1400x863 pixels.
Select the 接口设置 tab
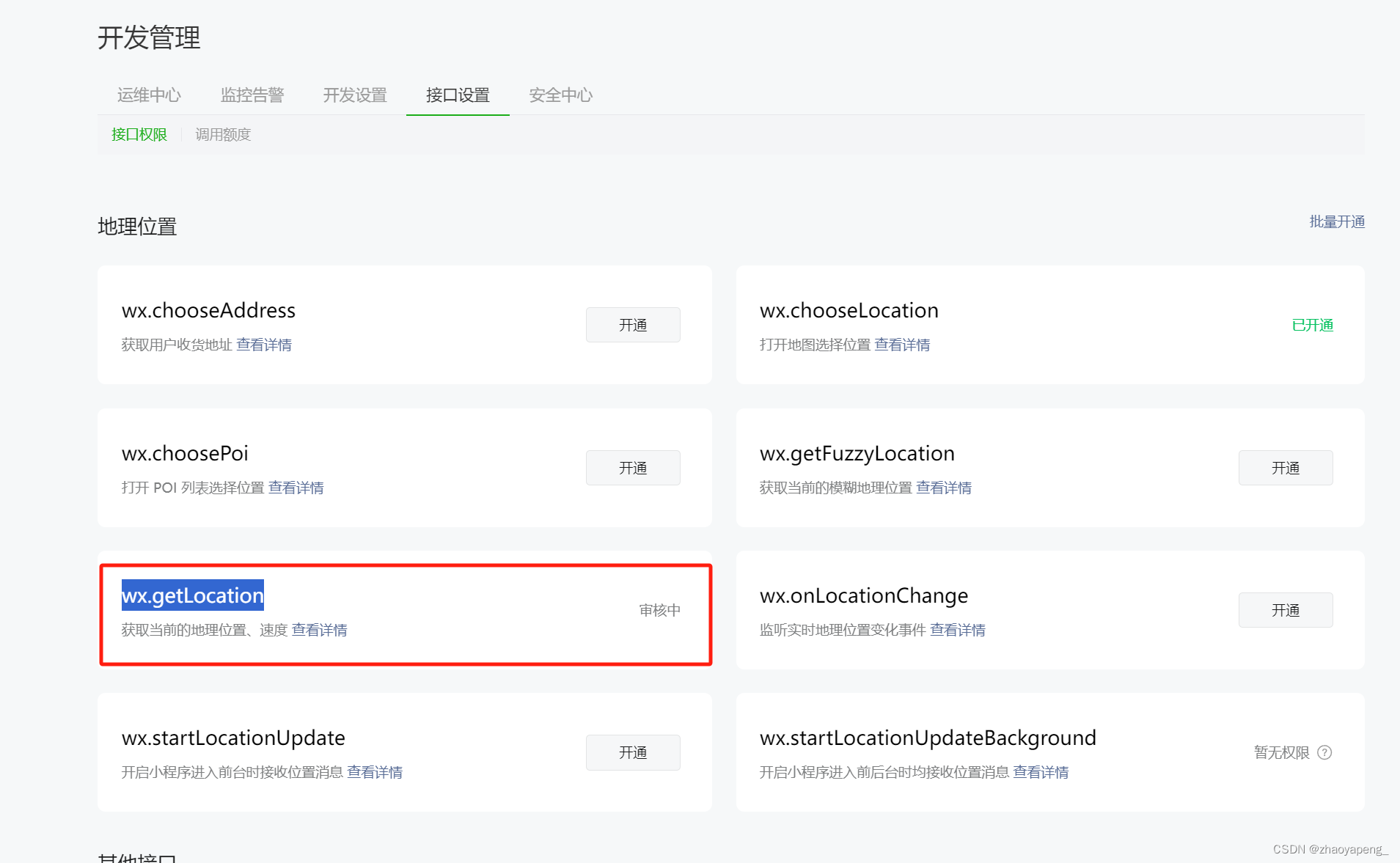tap(458, 95)
